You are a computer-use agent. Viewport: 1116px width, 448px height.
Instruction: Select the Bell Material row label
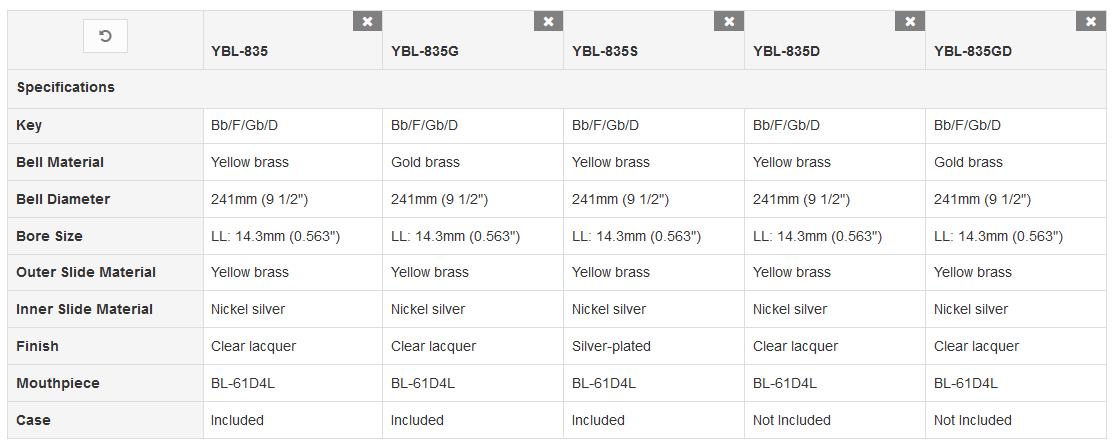coord(60,162)
